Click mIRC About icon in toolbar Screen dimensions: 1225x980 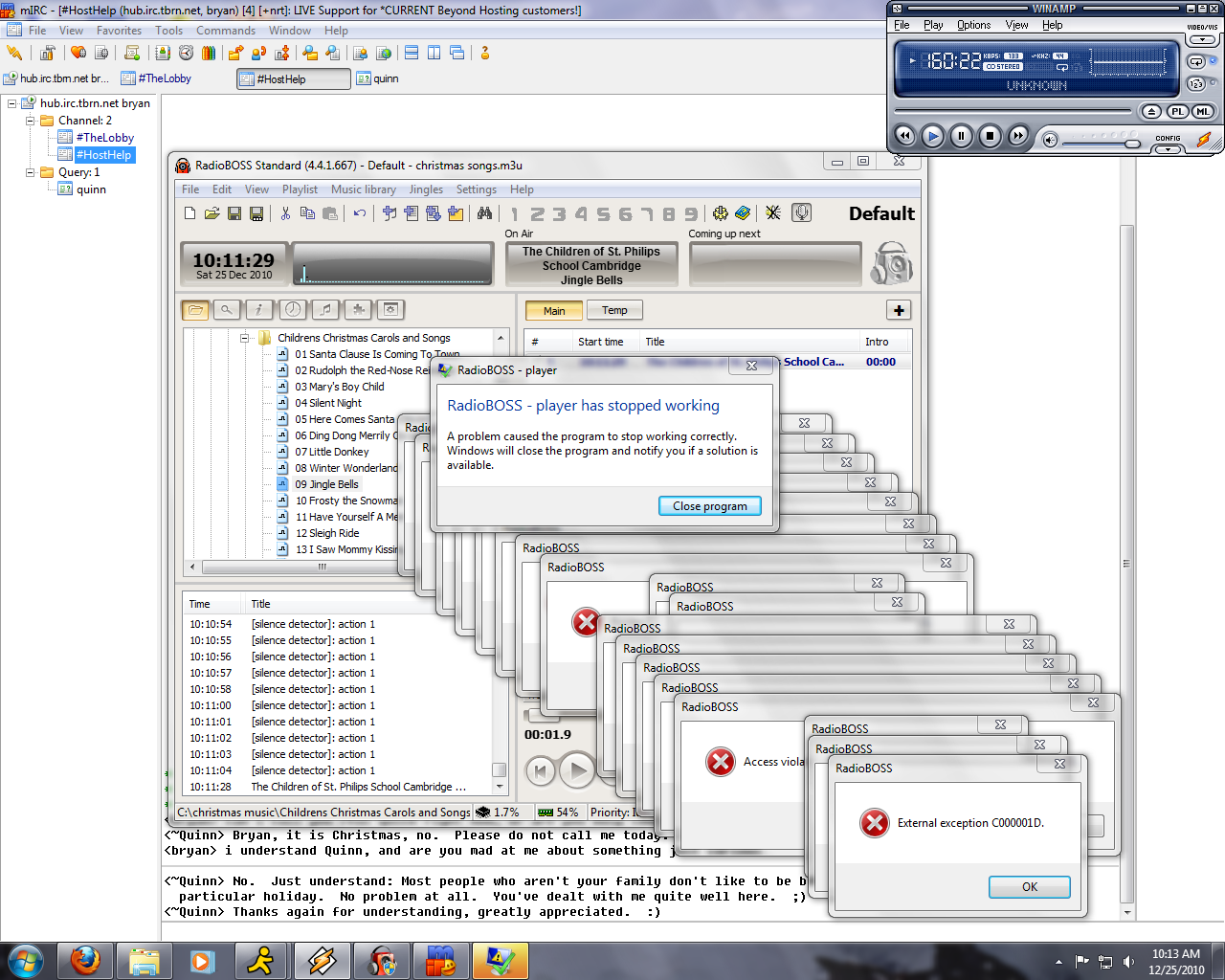[x=485, y=53]
